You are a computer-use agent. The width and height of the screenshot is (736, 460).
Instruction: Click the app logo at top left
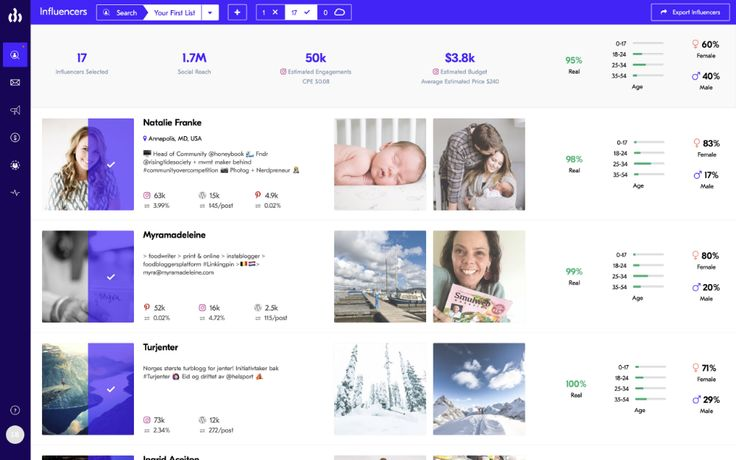(15, 15)
